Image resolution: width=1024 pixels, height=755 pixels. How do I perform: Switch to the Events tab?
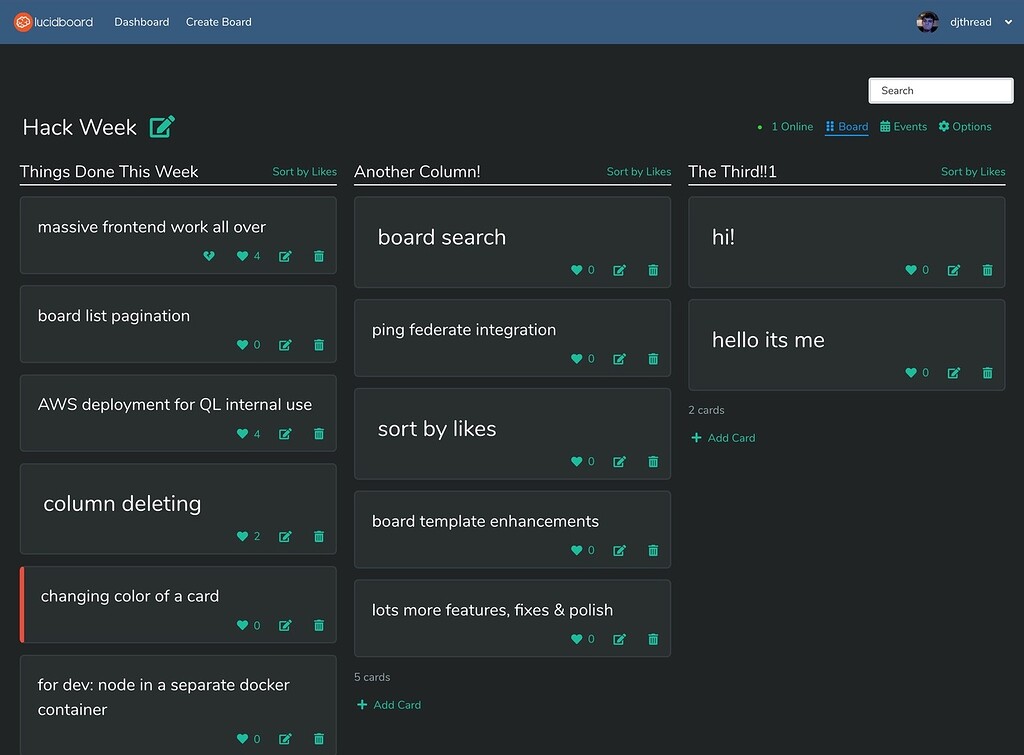(904, 127)
